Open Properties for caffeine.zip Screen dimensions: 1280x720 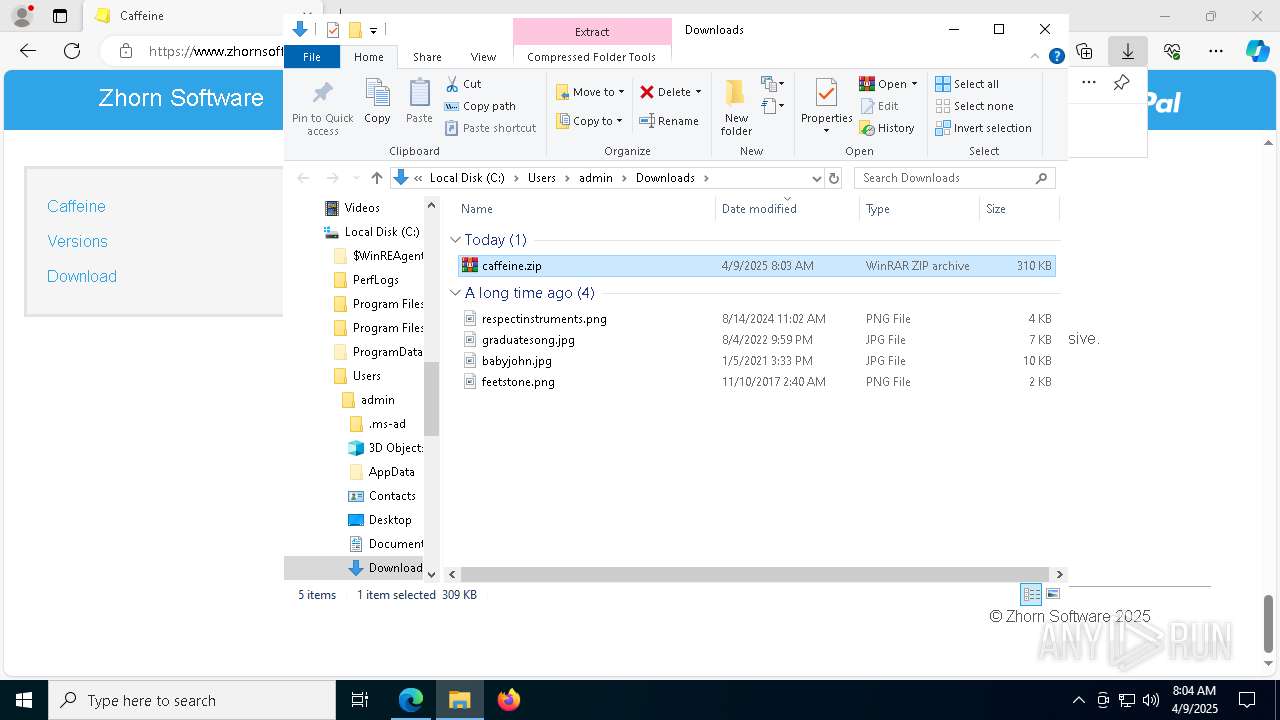click(826, 106)
